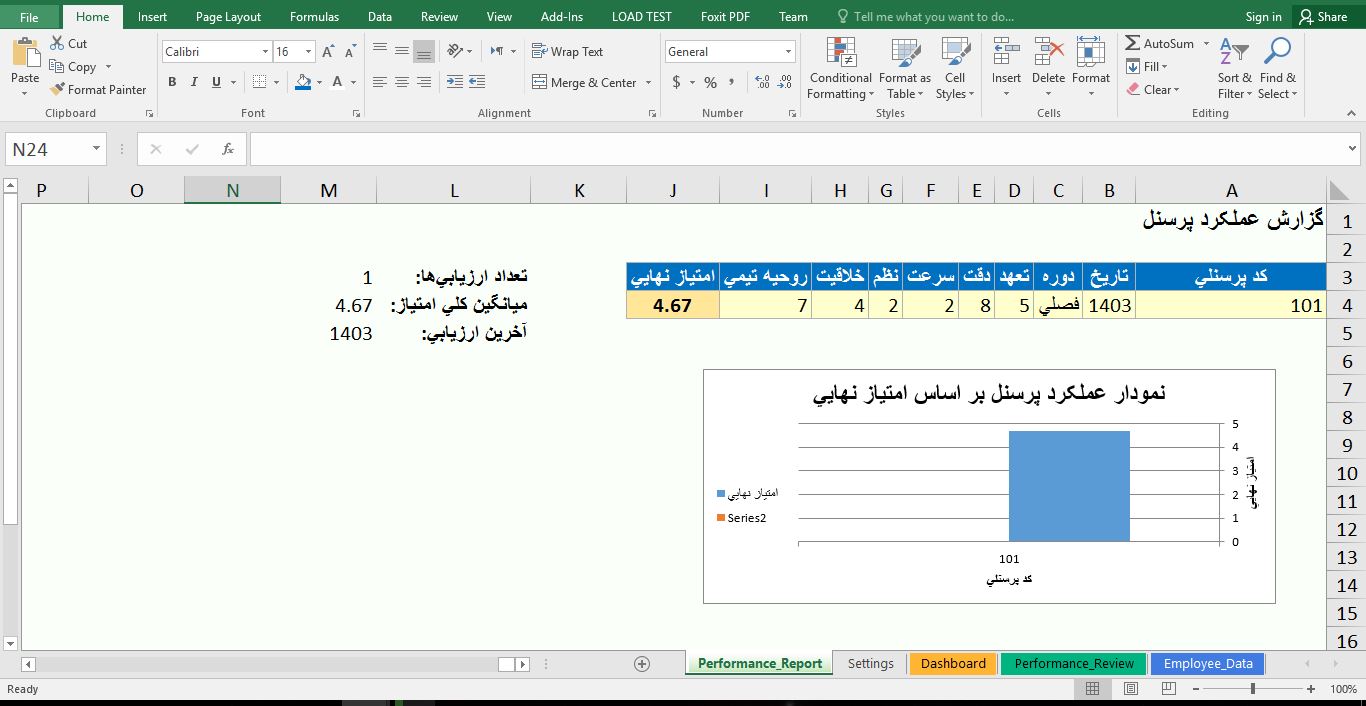Image resolution: width=1366 pixels, height=706 pixels.
Task: Click Tell me what you want search
Action: [925, 16]
